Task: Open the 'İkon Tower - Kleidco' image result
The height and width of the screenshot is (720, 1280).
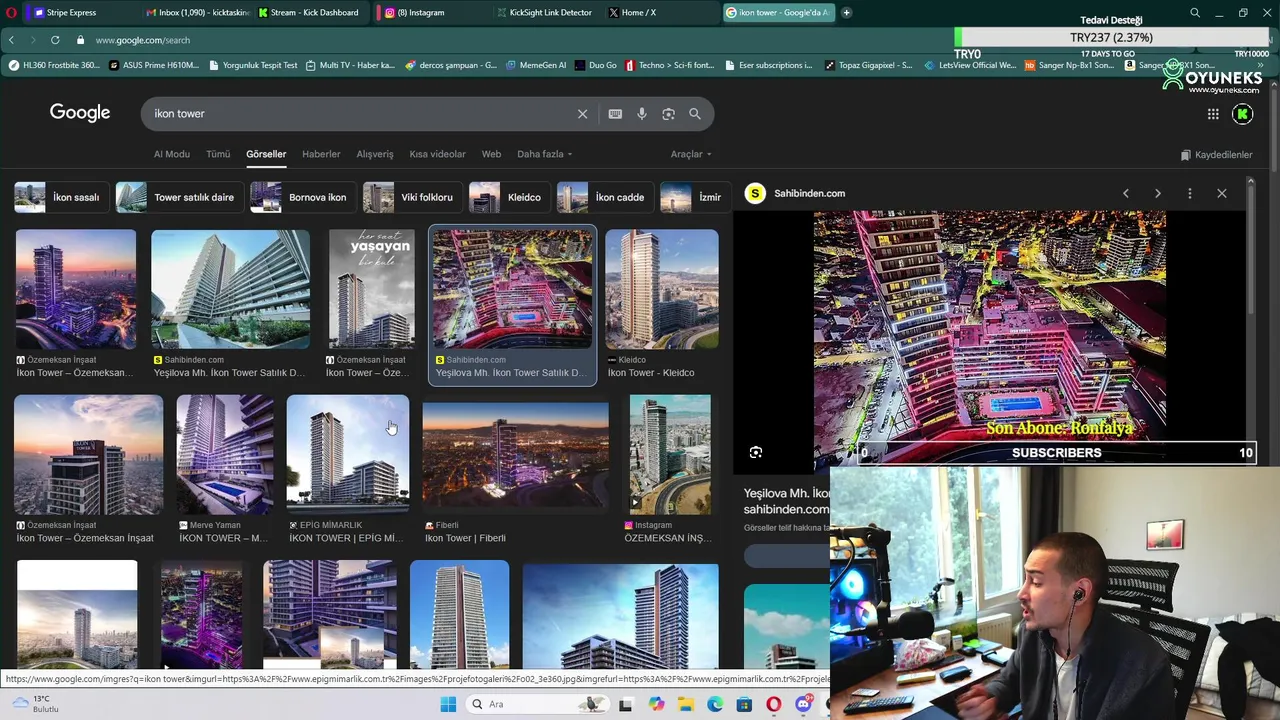Action: (x=661, y=305)
